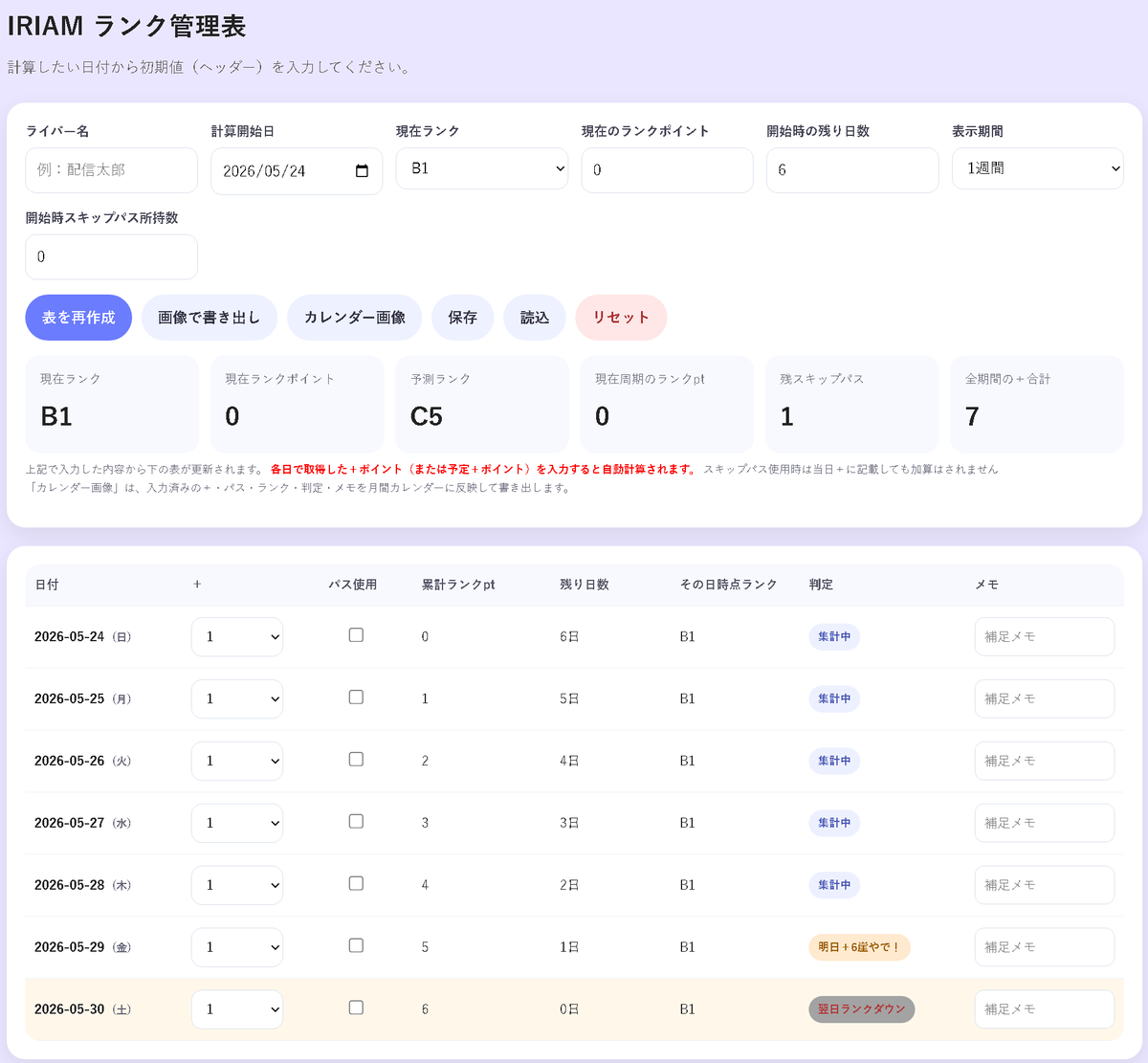
Task: Click the memo field for 2026-05-29
Action: tap(1045, 948)
